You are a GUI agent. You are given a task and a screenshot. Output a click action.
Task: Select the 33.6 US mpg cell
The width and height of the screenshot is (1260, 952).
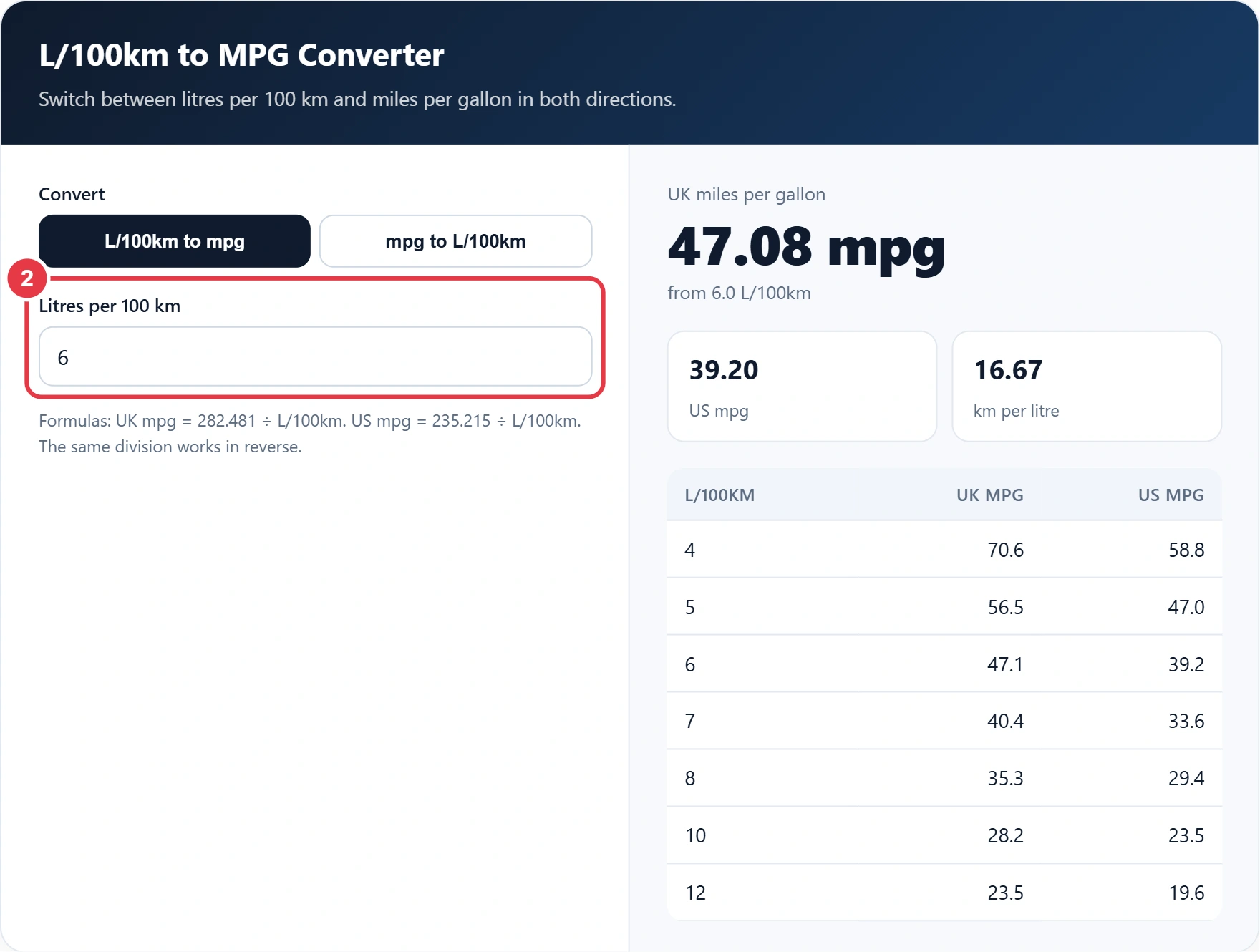(1186, 721)
